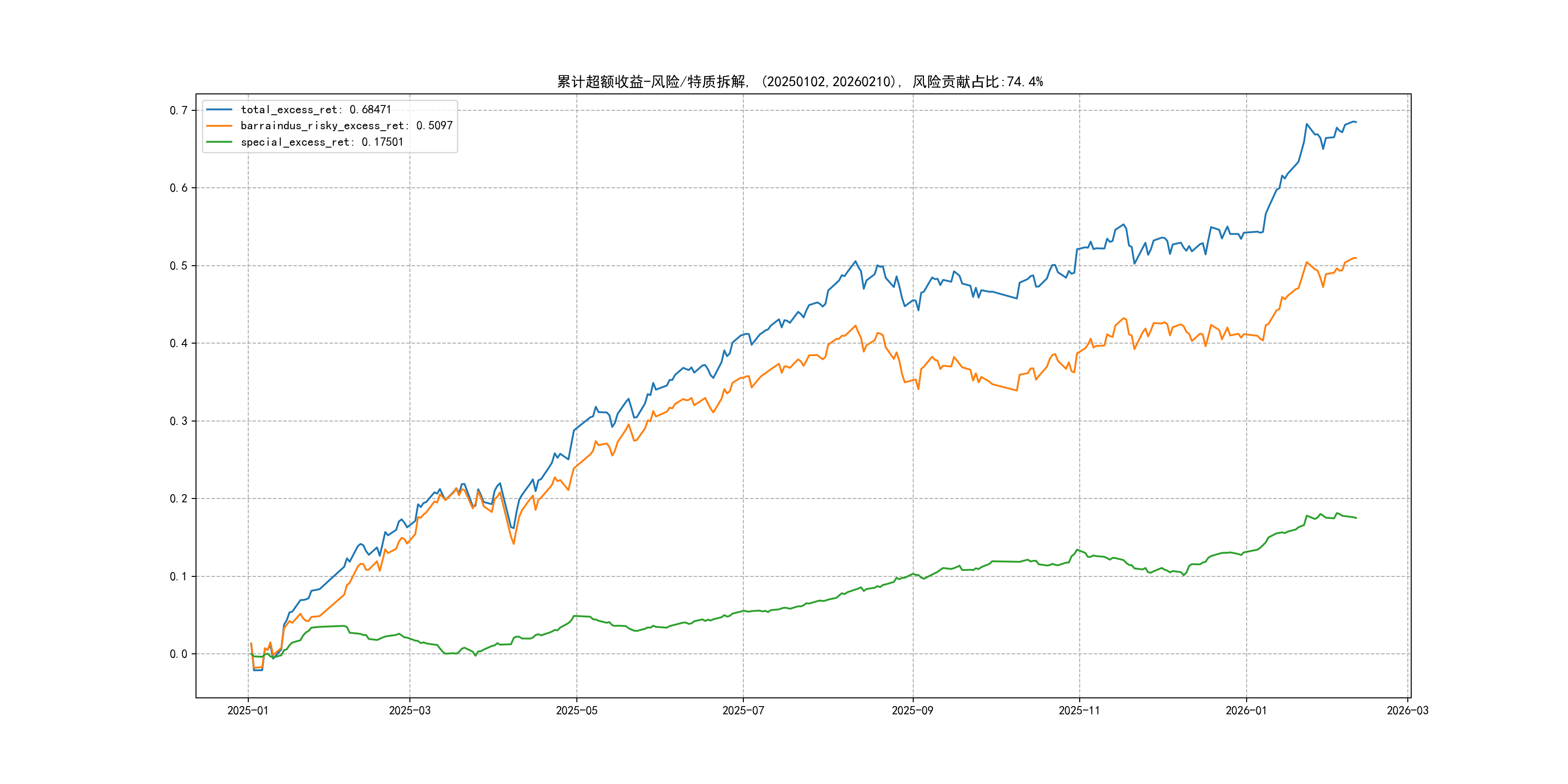Select the barraindus_risky_excess_ret: 0.5097 legend label
The image size is (1568, 784).
347,126
